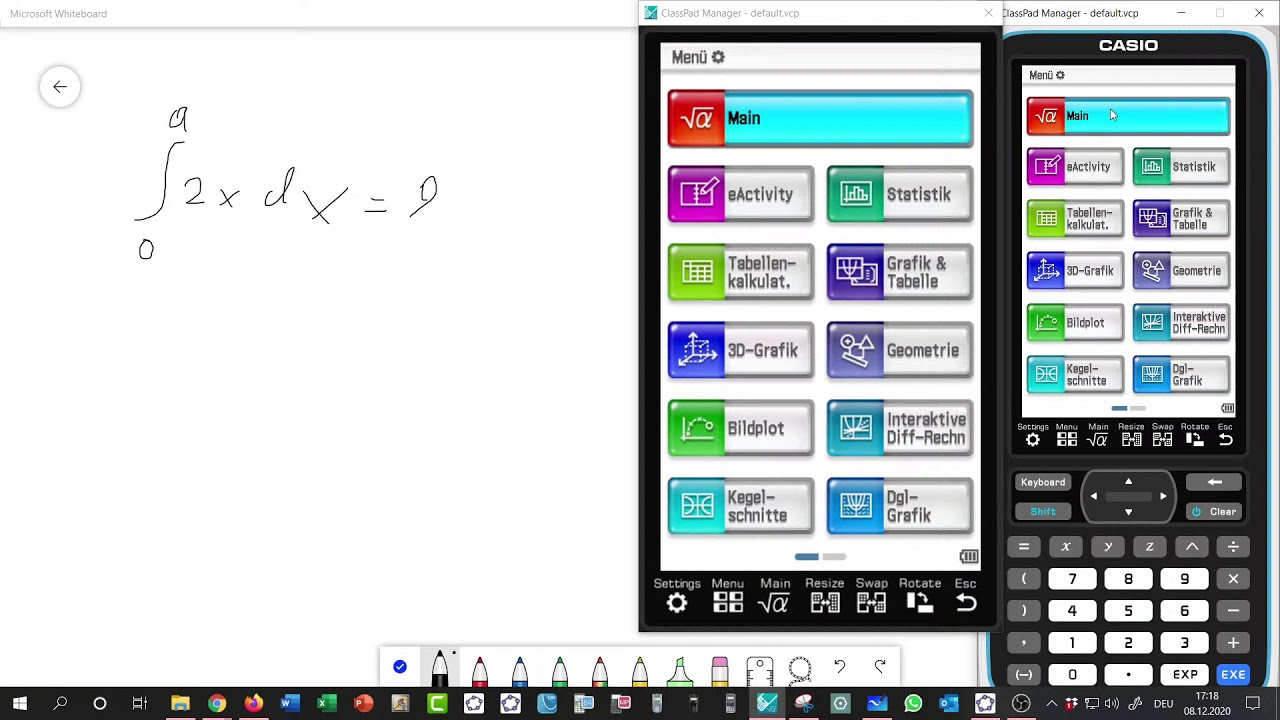The width and height of the screenshot is (1280, 720).
Task: Open Excel from taskbar
Action: click(x=326, y=704)
